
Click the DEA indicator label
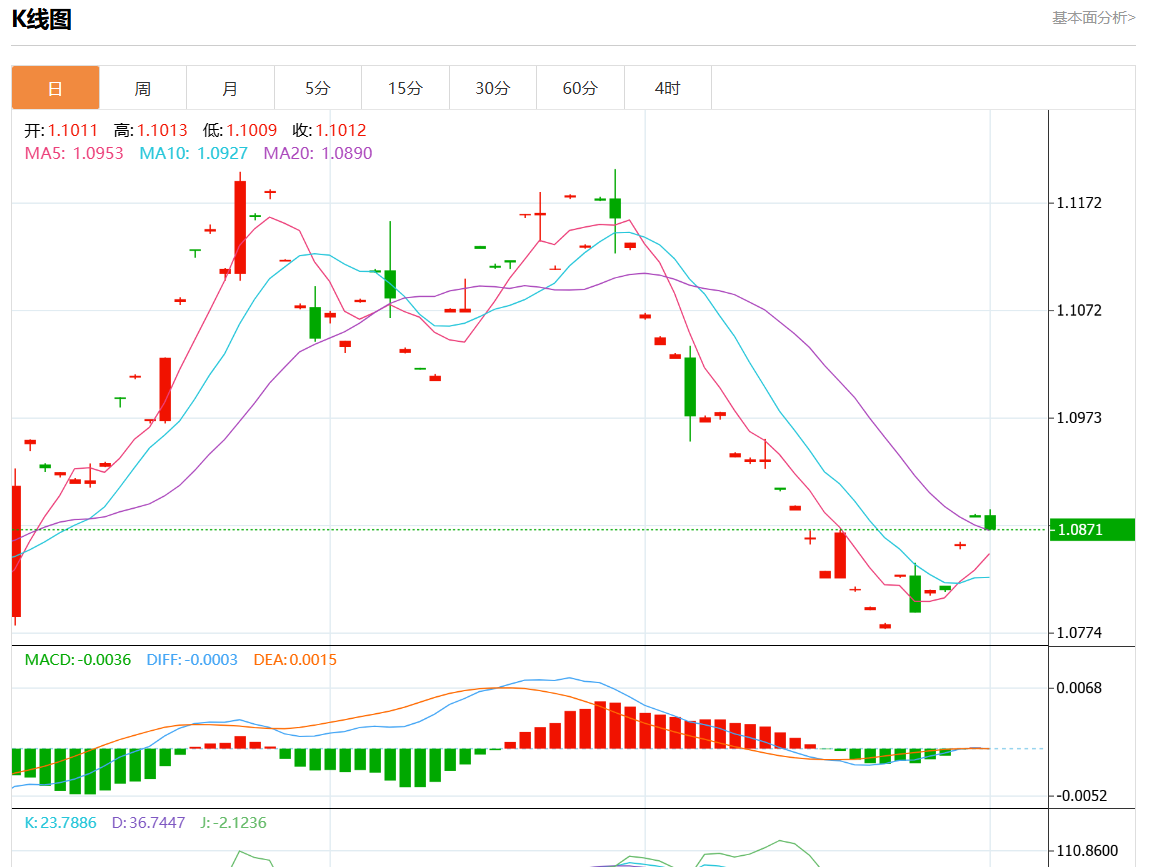pyautogui.click(x=295, y=660)
